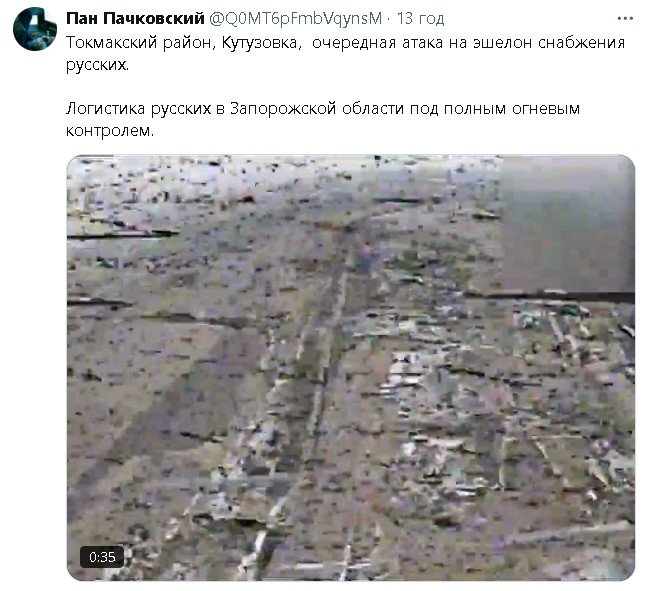Open the tweet's three-dot more options menu

[x=625, y=19]
